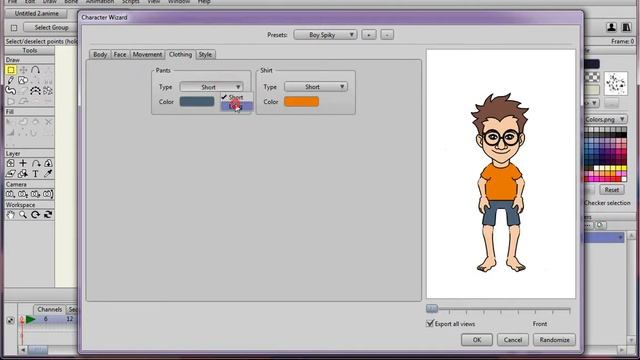Select the highlighted layer row in Layers panel
This screenshot has height=360, width=640.
[604, 238]
